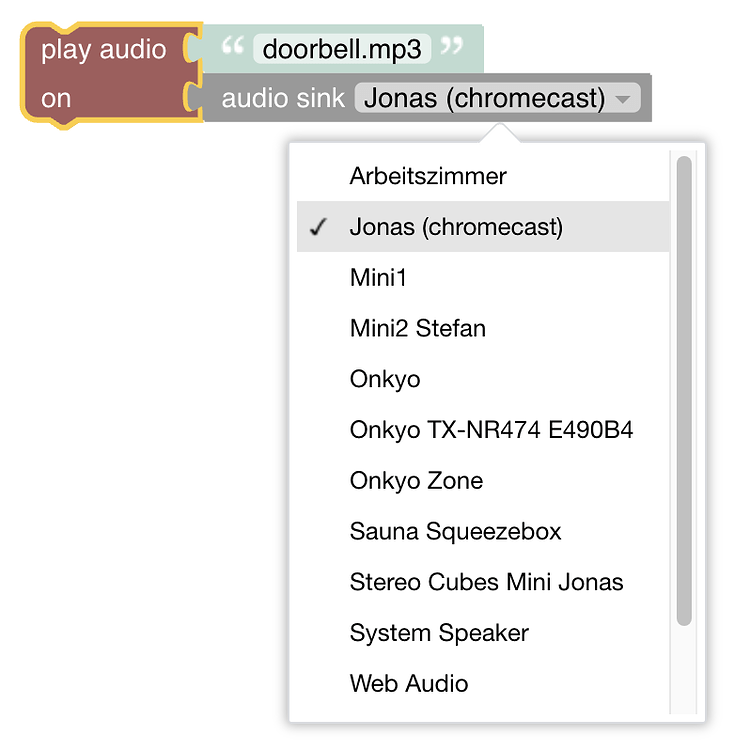Click the opening quote mark icon

(x=232, y=47)
